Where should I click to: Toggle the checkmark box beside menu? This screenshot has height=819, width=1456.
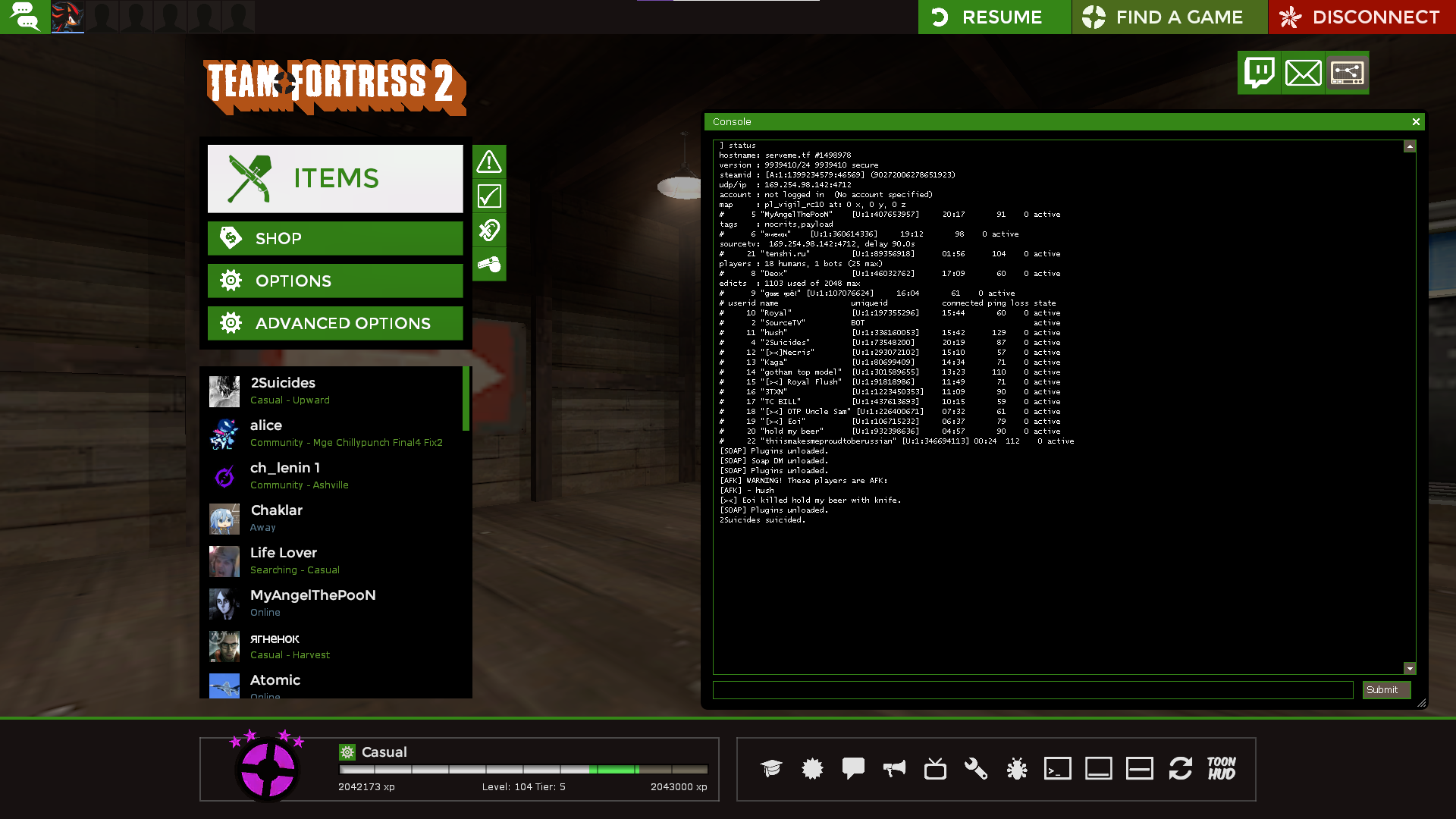pos(489,196)
